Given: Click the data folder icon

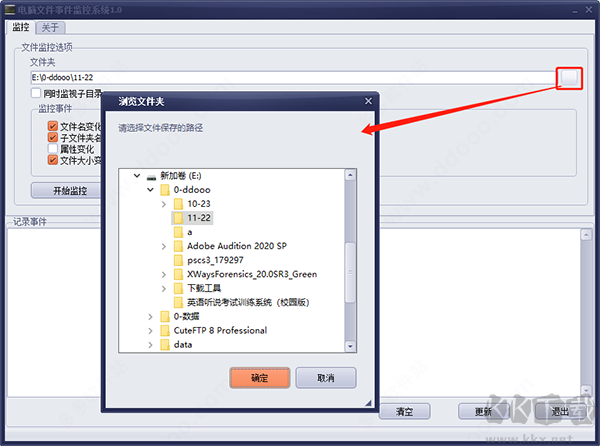Looking at the screenshot, I should coord(165,345).
